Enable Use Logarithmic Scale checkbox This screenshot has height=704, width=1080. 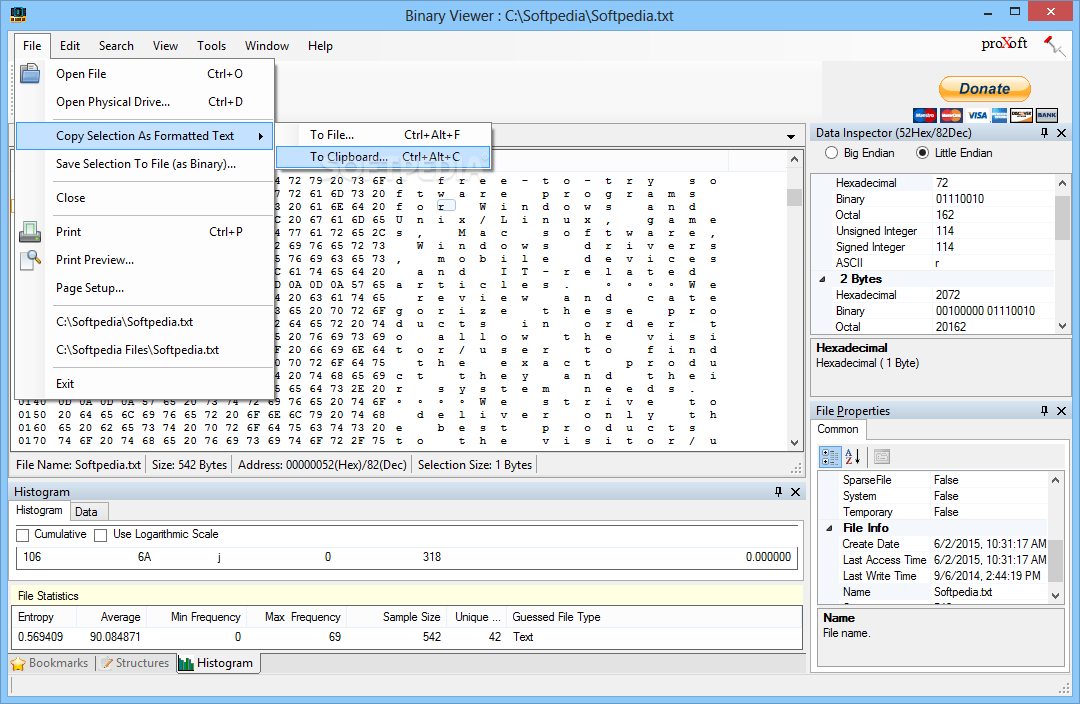point(101,535)
